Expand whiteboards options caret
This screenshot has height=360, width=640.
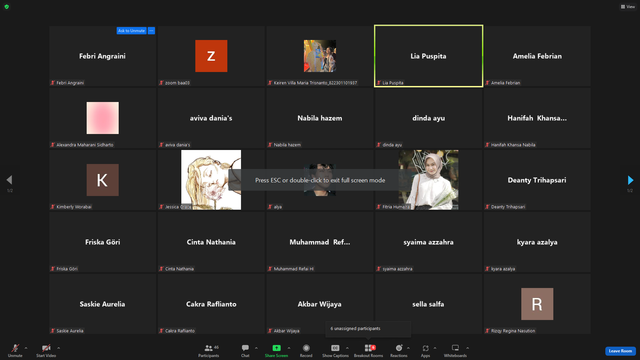click(467, 348)
